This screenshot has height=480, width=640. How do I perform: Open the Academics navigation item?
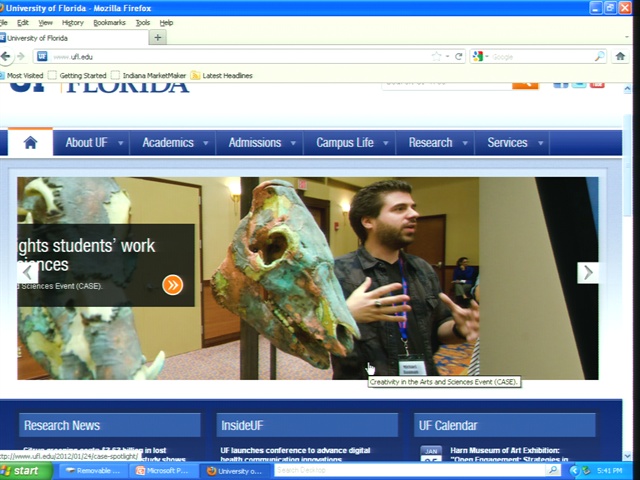pyautogui.click(x=168, y=142)
